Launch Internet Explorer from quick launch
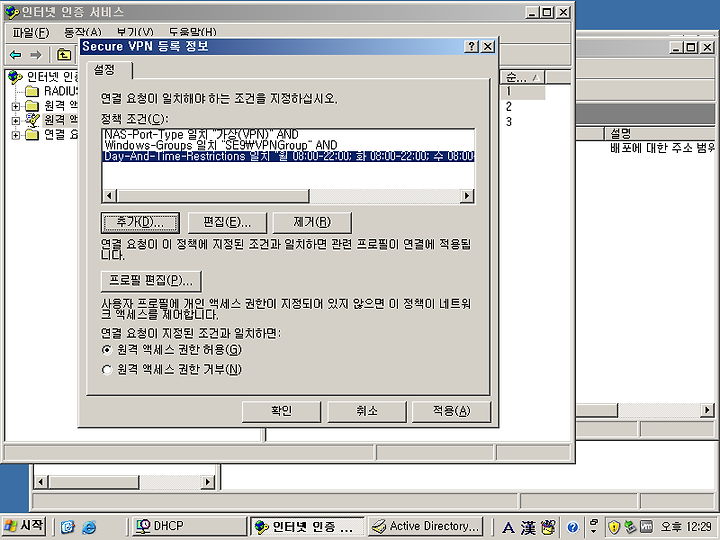720x540 pixels. point(89,527)
